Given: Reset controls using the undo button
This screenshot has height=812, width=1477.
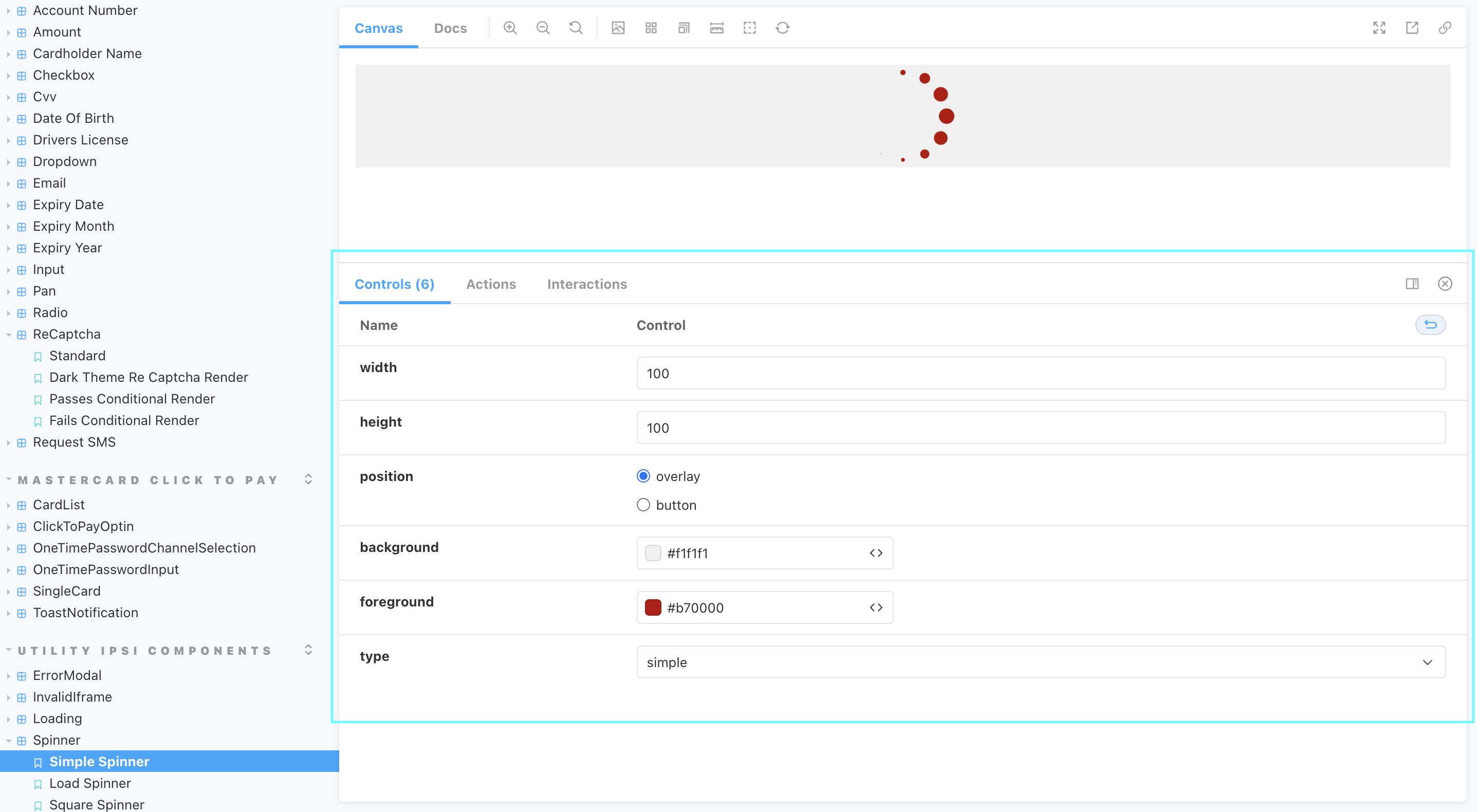Looking at the screenshot, I should pyautogui.click(x=1430, y=325).
